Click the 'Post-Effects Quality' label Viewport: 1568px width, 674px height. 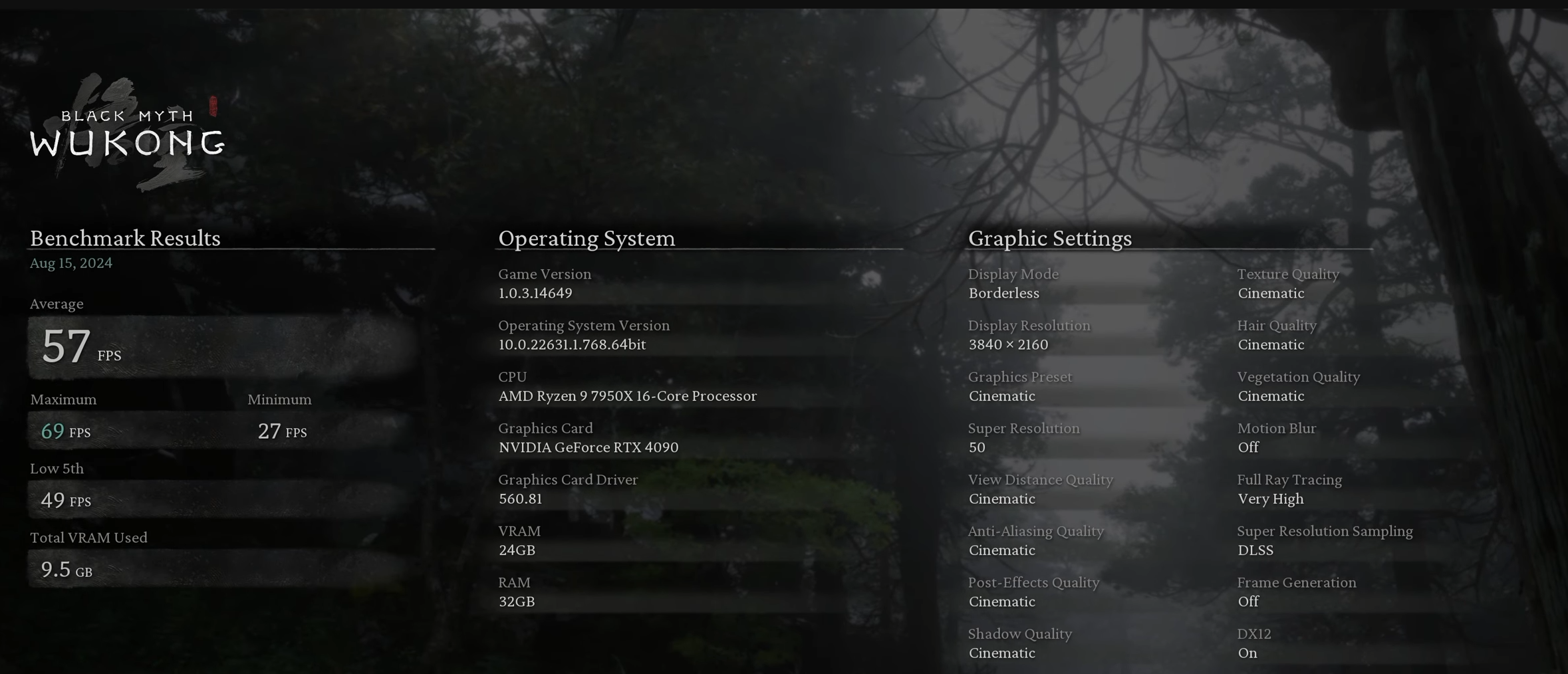(x=1033, y=582)
